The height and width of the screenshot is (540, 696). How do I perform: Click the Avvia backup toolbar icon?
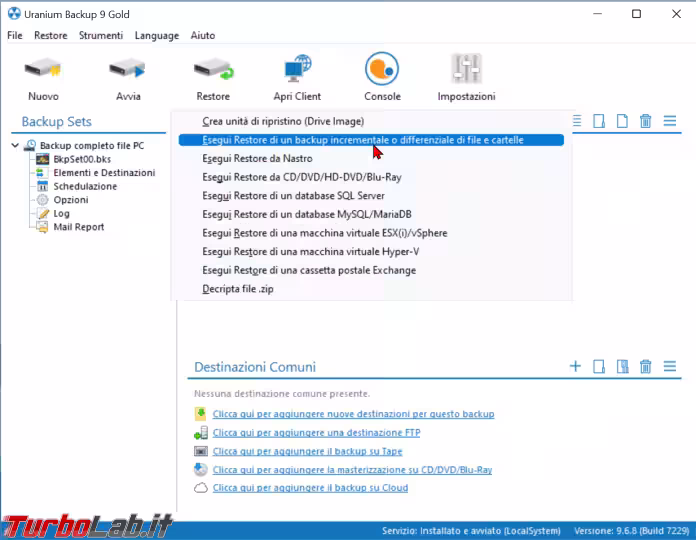pos(128,69)
